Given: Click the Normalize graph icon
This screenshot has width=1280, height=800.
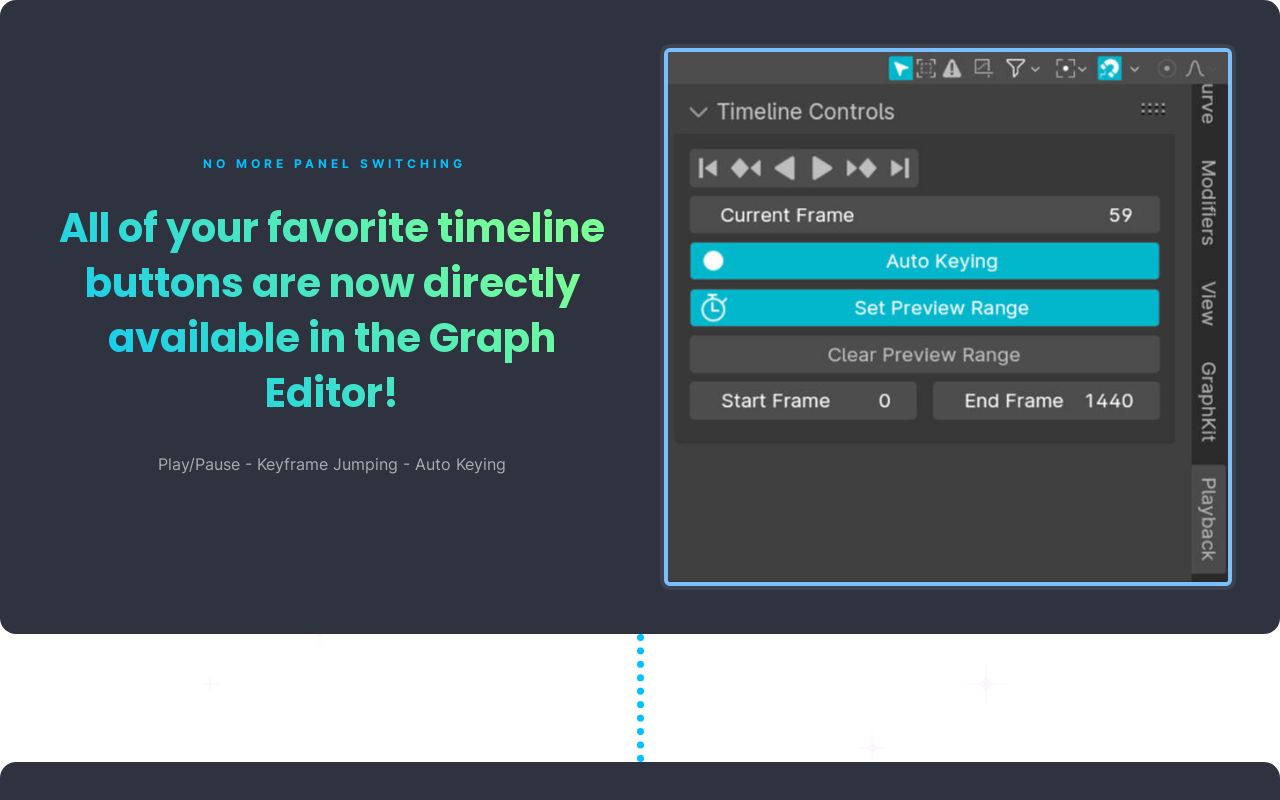Looking at the screenshot, I should pos(982,68).
